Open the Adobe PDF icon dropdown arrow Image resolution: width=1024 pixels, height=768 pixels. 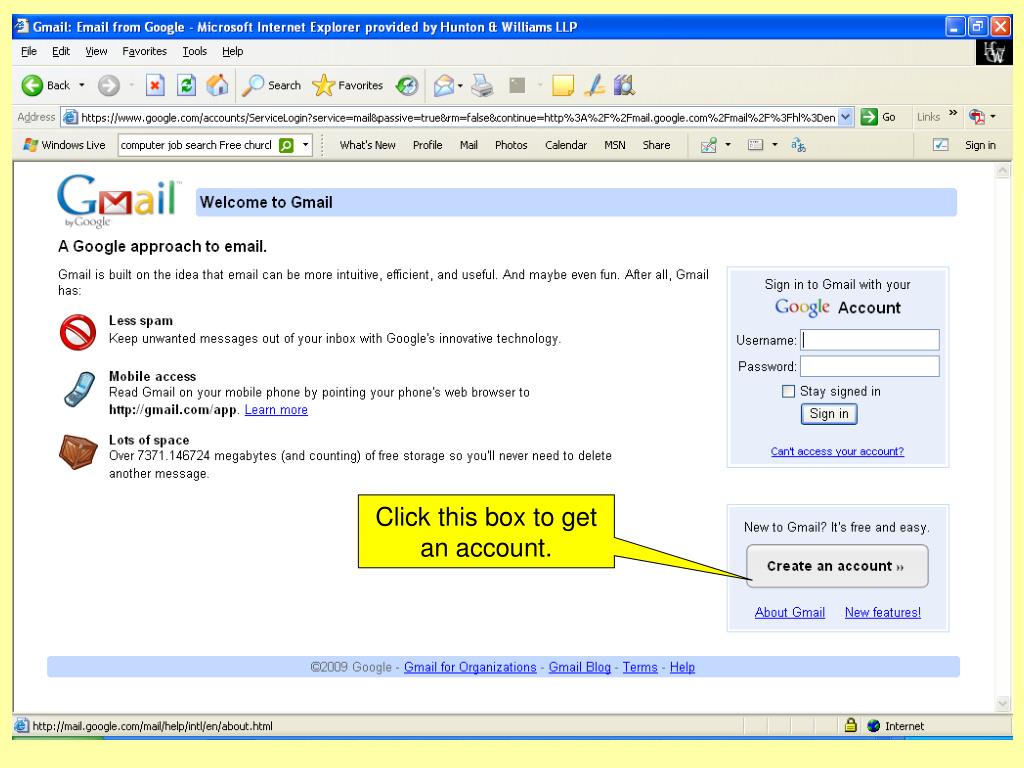[993, 117]
